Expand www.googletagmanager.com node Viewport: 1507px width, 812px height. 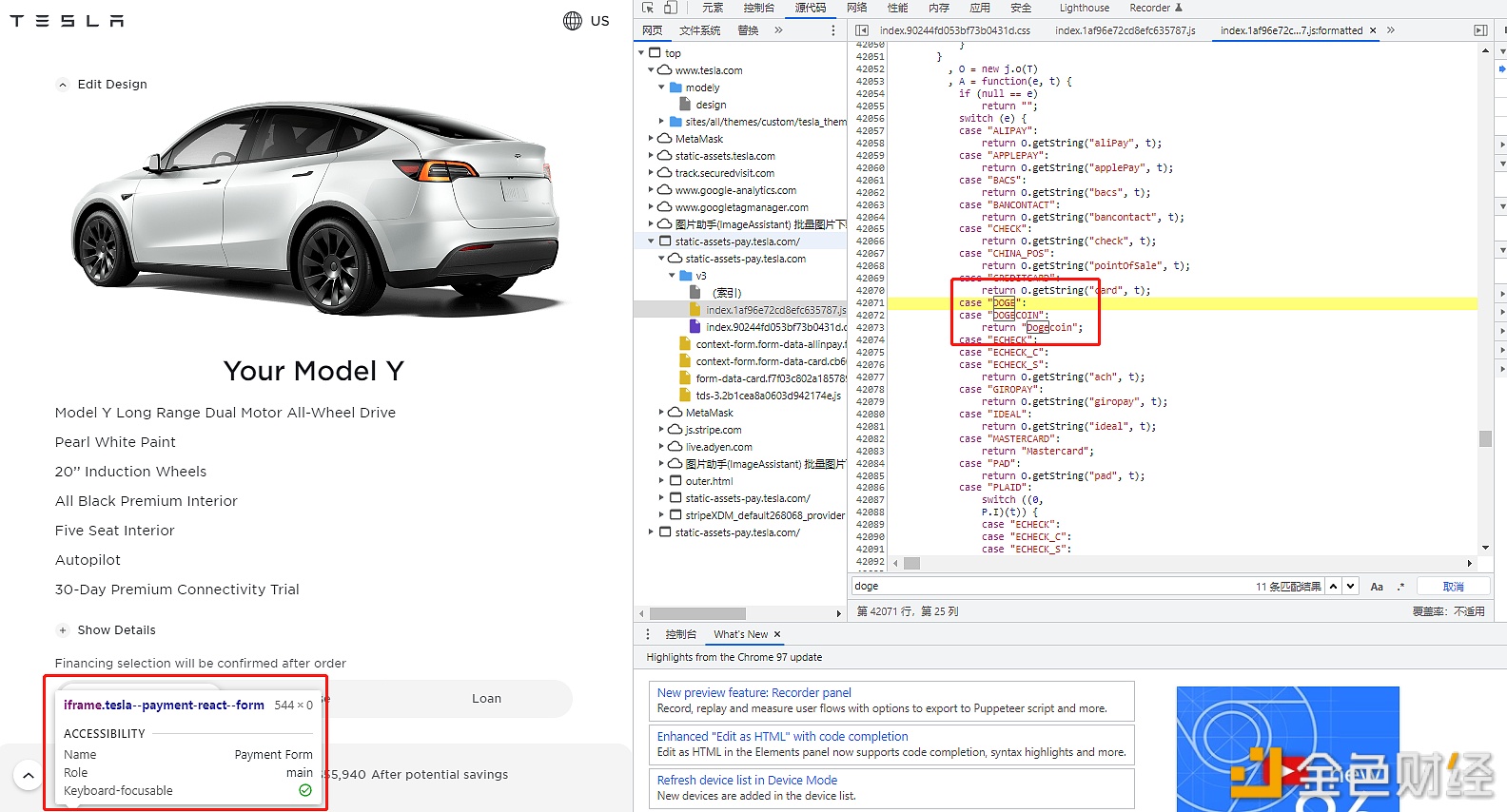pyautogui.click(x=652, y=207)
